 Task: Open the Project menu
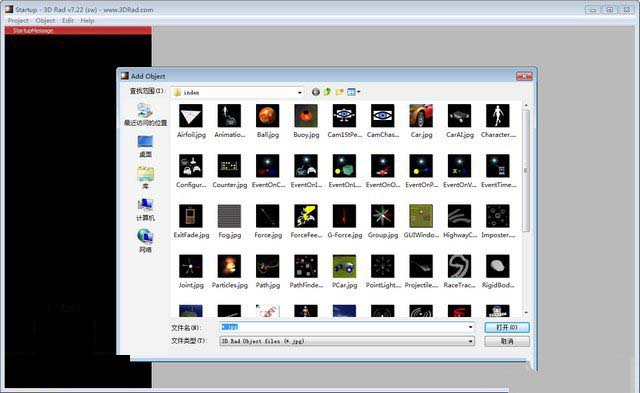(x=18, y=20)
